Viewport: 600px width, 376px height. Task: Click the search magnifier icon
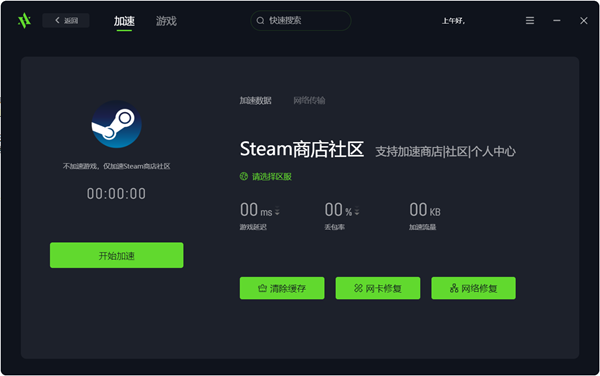261,21
